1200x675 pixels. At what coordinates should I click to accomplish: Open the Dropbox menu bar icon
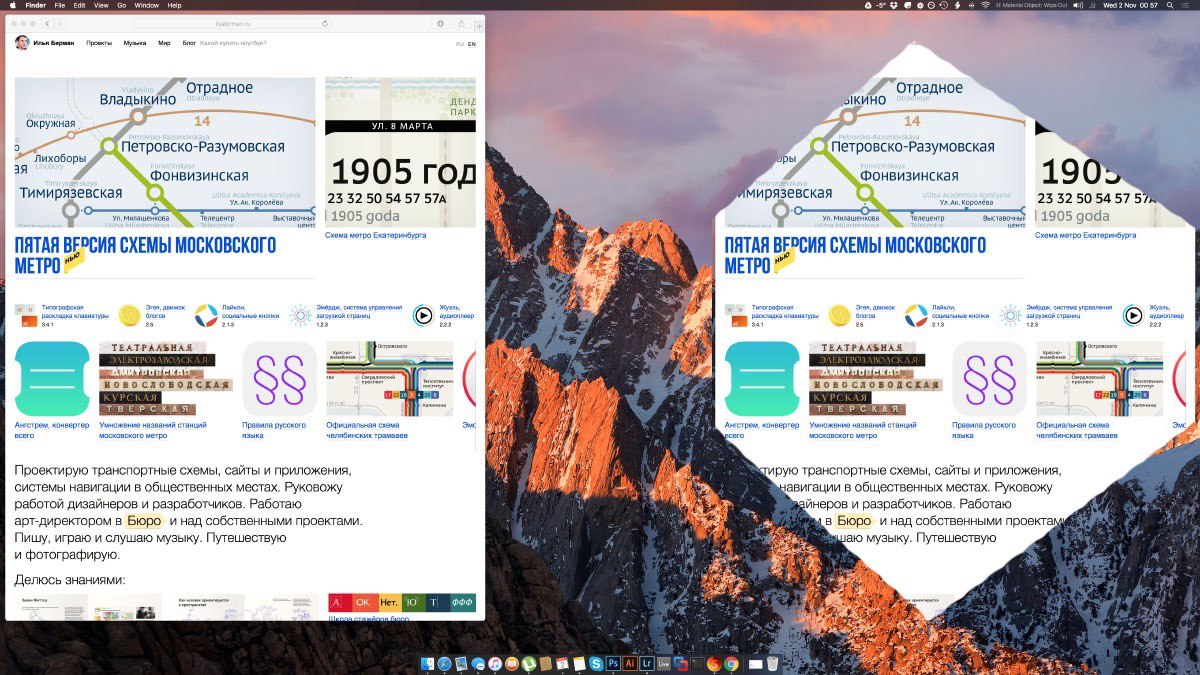tap(894, 5)
